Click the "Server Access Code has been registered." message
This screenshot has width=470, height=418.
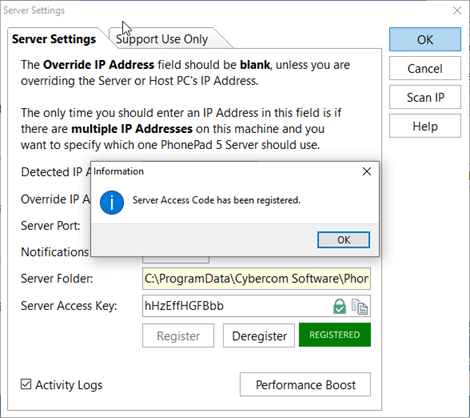216,200
